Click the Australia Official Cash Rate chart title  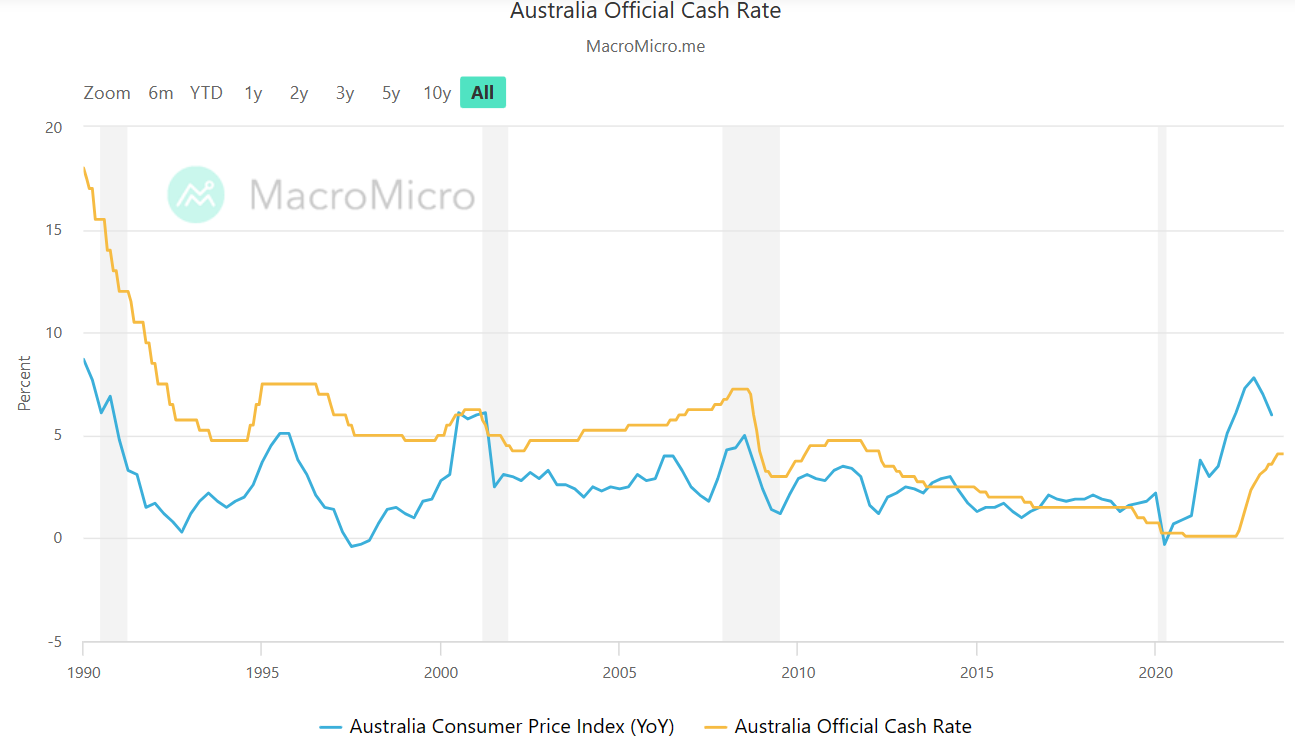[x=645, y=12]
